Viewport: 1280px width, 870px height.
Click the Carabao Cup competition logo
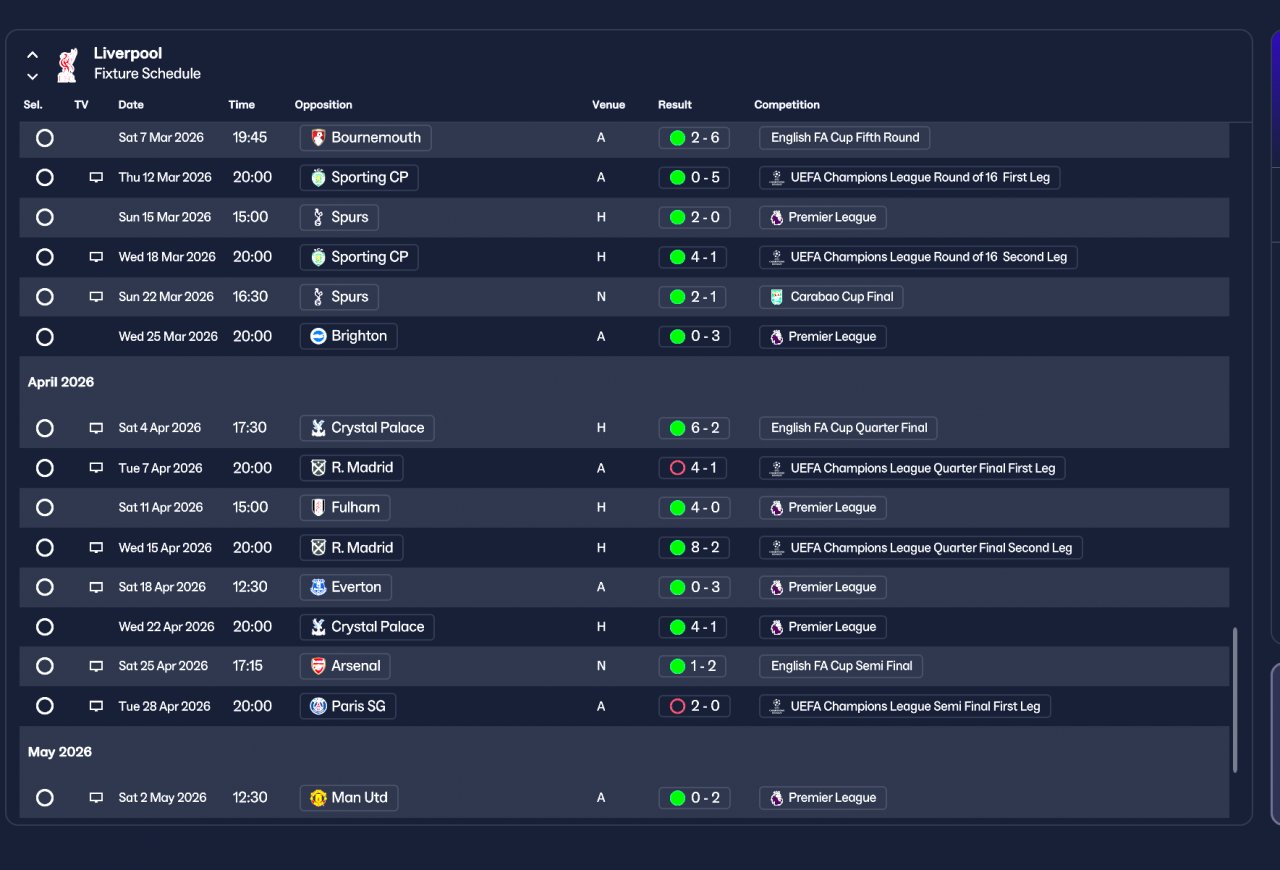pos(777,297)
